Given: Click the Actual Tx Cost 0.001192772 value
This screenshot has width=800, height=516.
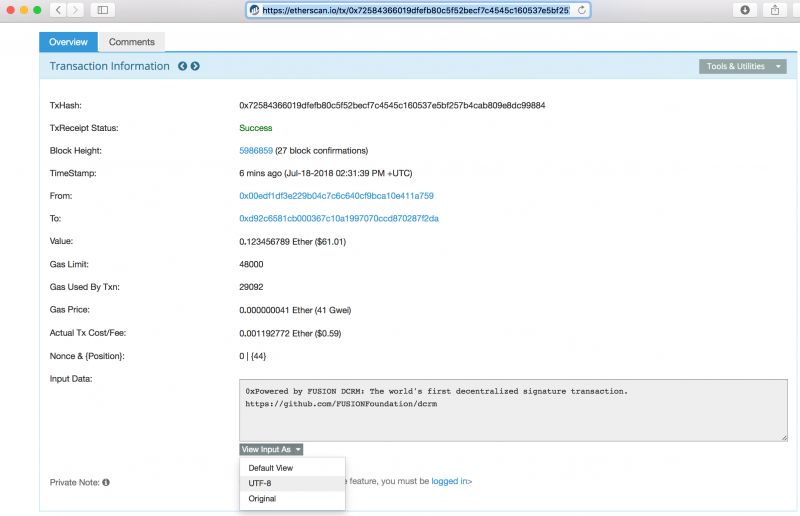Looking at the screenshot, I should point(290,333).
